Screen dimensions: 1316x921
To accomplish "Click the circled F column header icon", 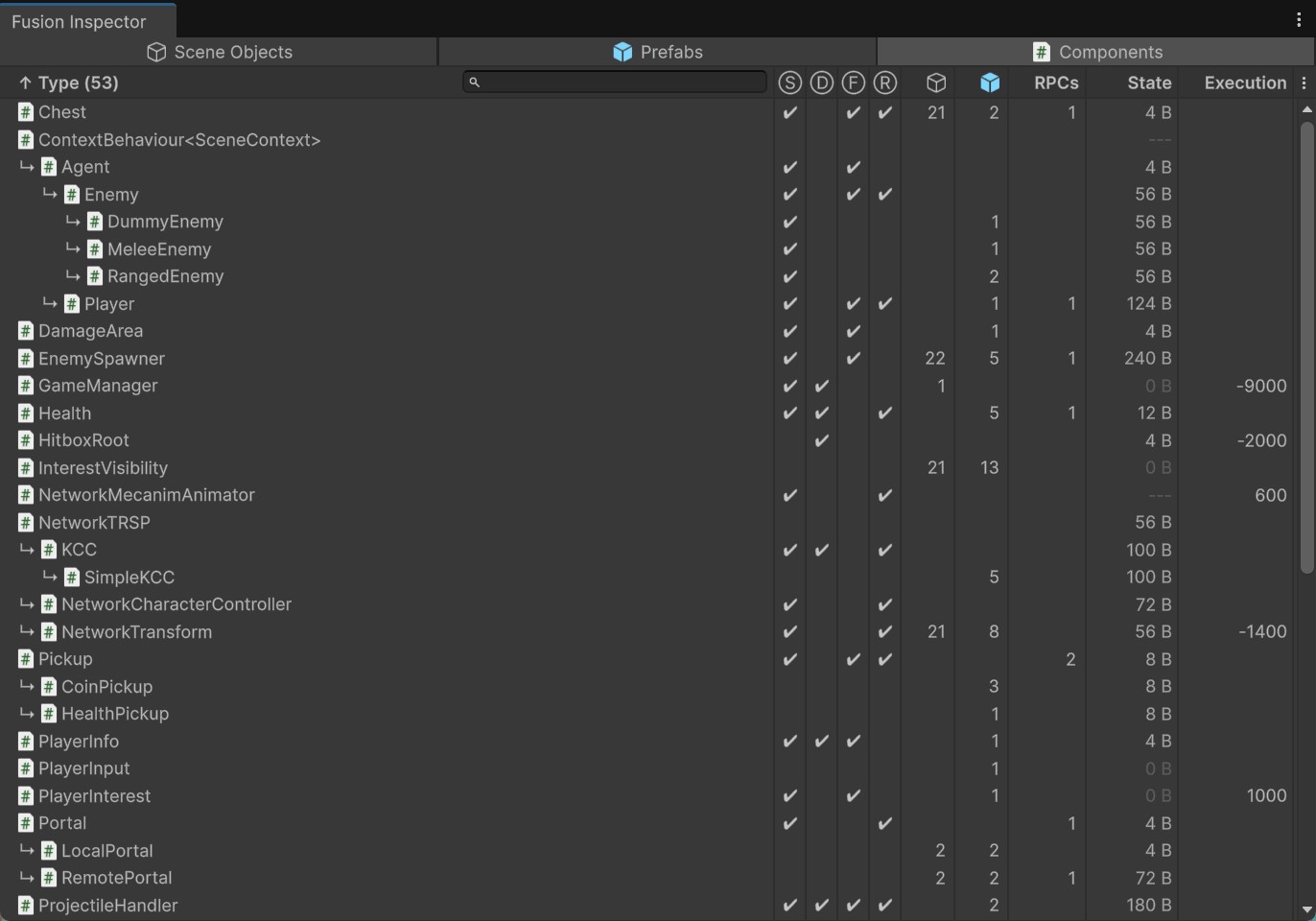I will coord(853,83).
